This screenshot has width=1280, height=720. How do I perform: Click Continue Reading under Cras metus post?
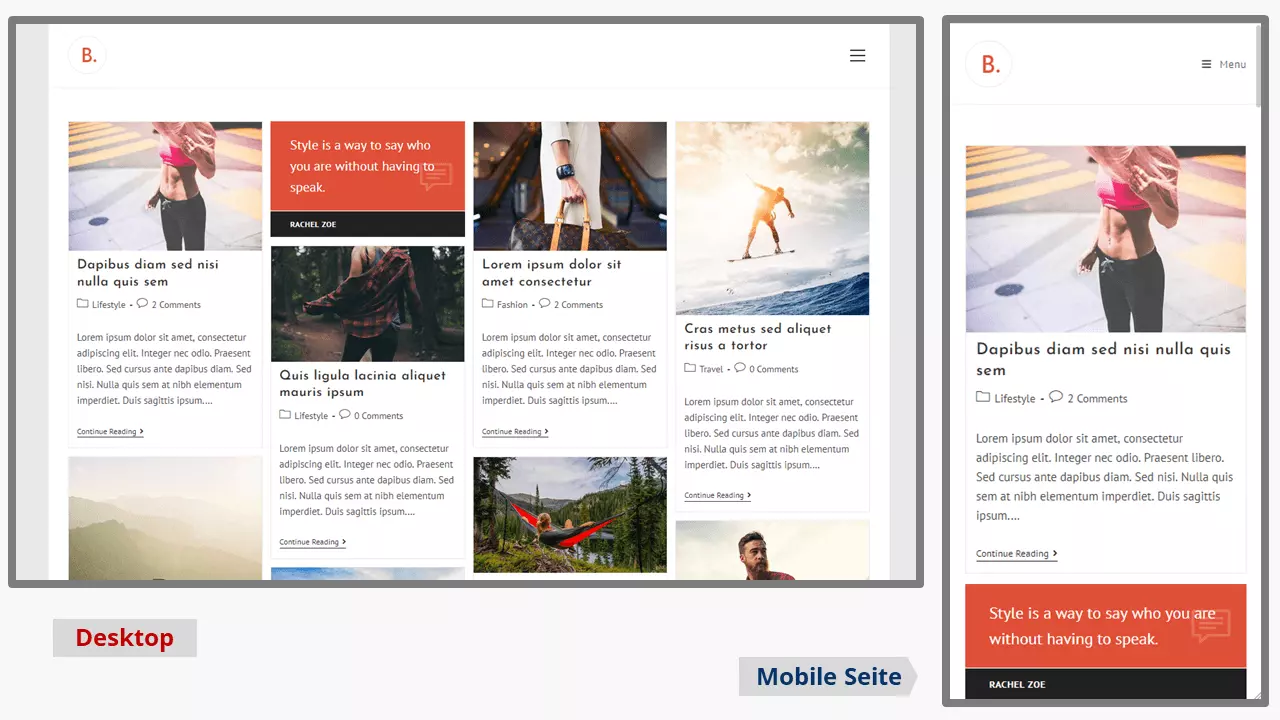[717, 496]
